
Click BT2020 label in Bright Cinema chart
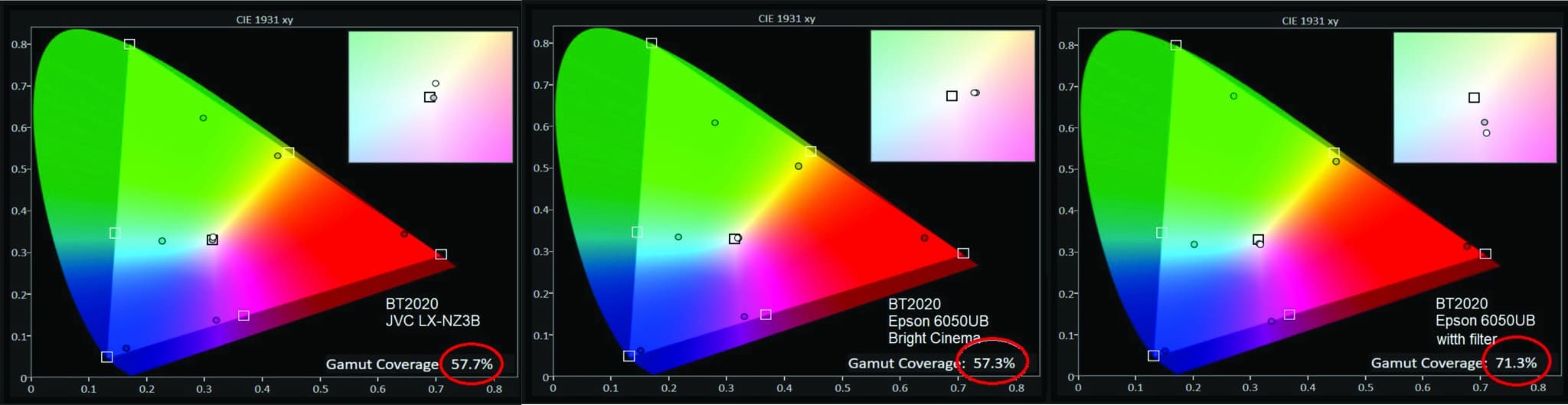point(914,304)
